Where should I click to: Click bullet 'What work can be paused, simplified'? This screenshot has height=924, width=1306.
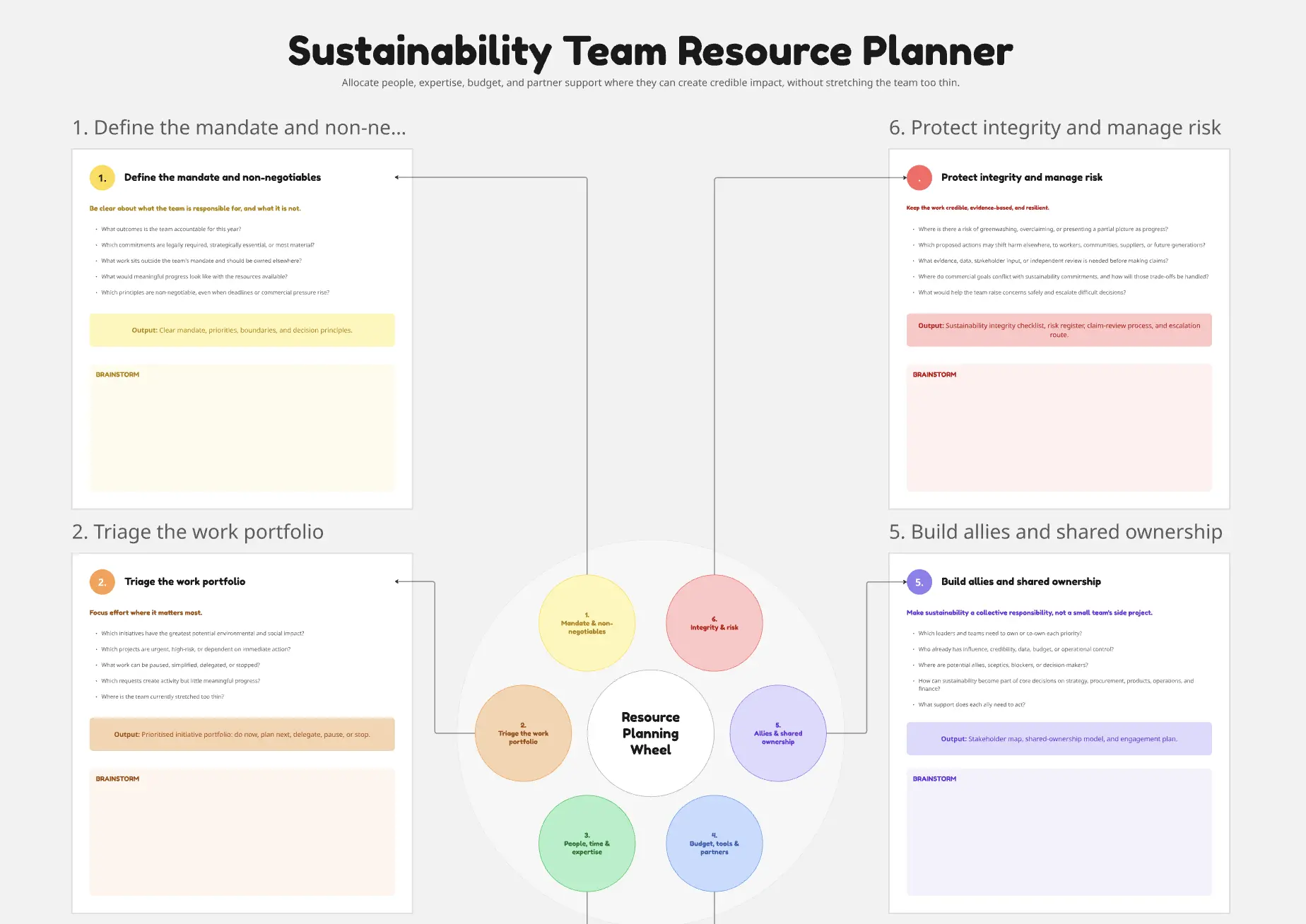pyautogui.click(x=180, y=665)
